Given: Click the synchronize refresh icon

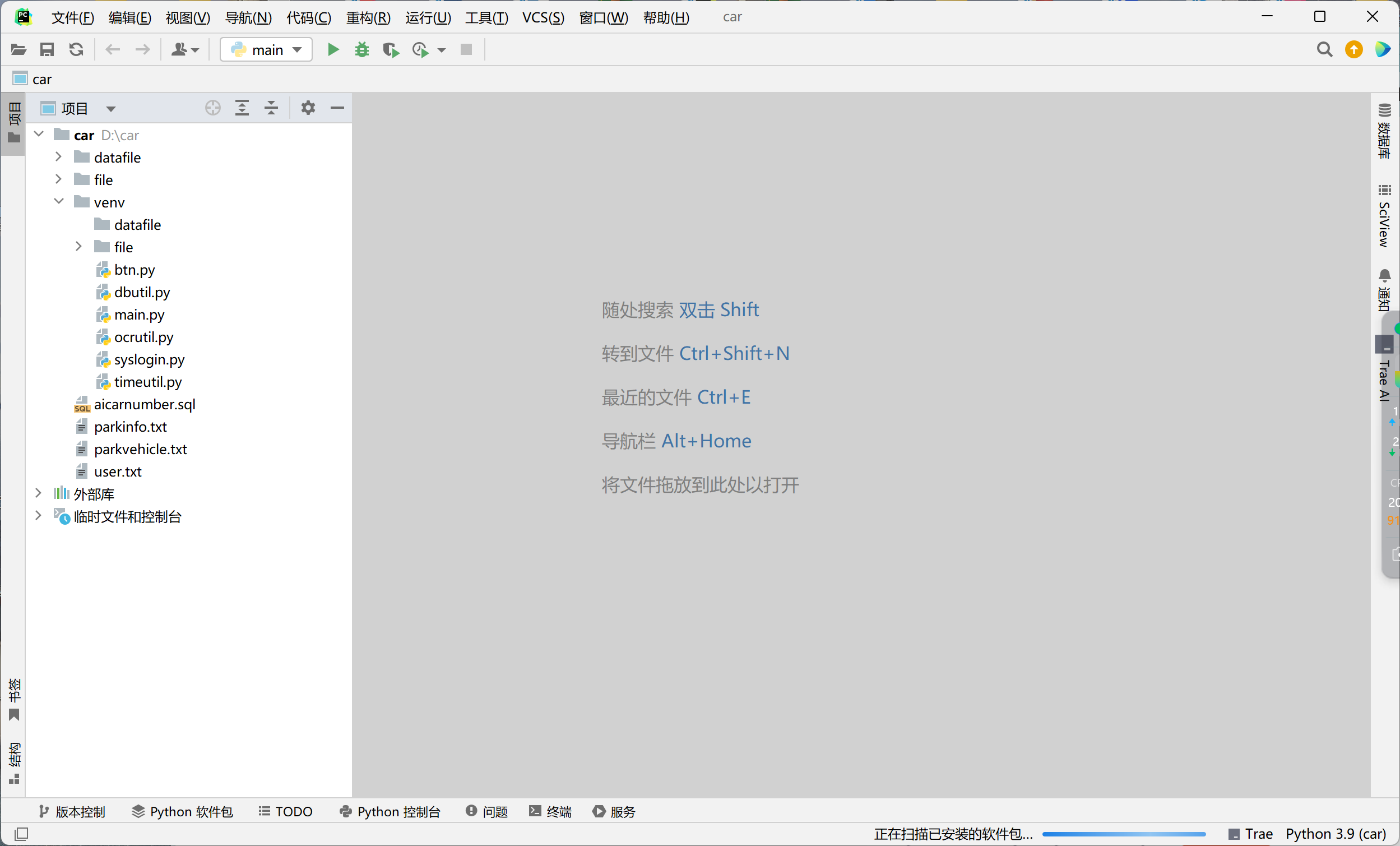Looking at the screenshot, I should 76,50.
